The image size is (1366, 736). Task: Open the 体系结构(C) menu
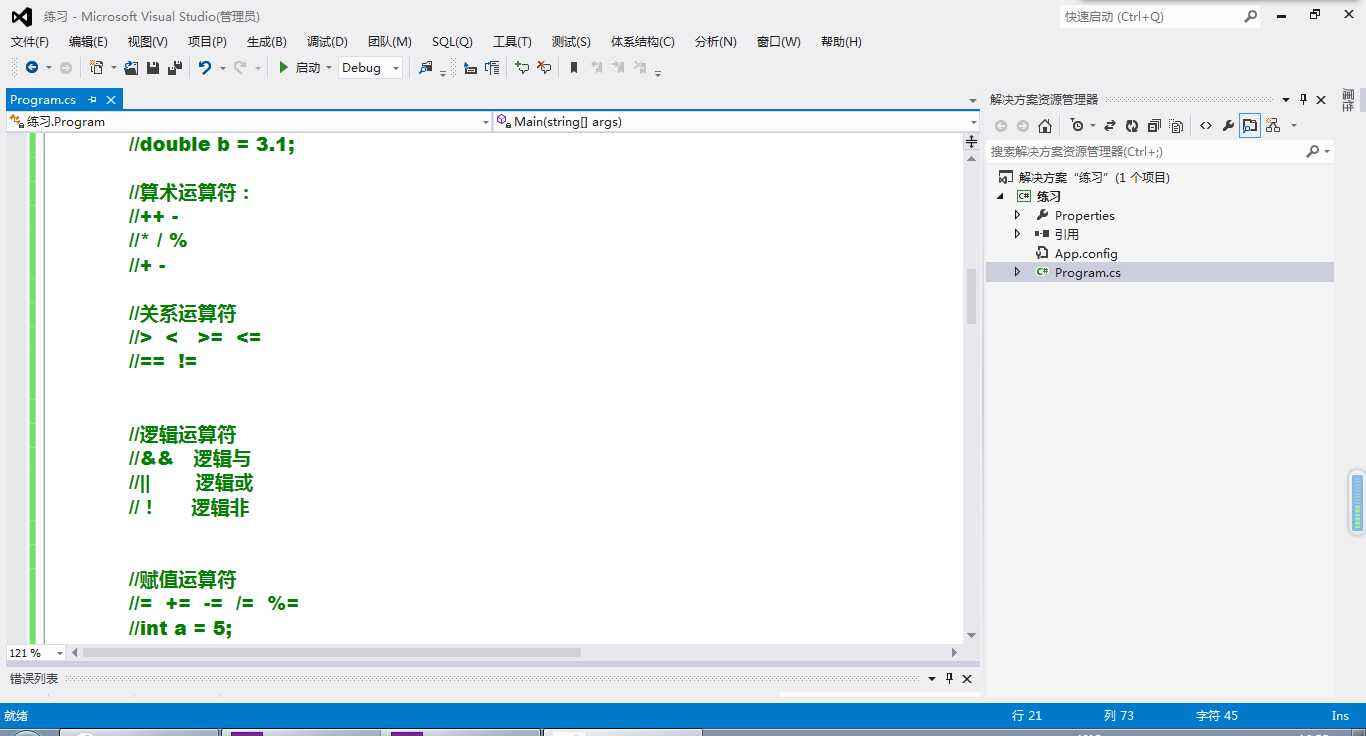[643, 41]
